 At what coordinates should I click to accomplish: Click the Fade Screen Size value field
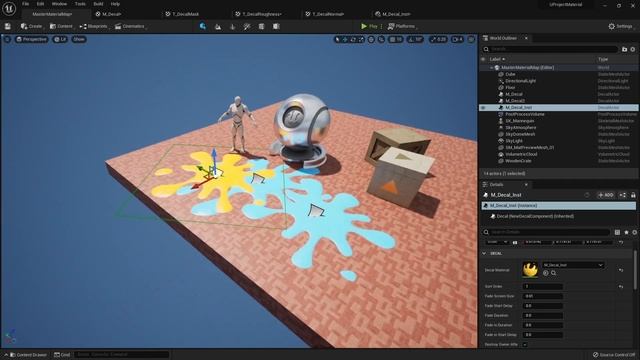coord(543,296)
